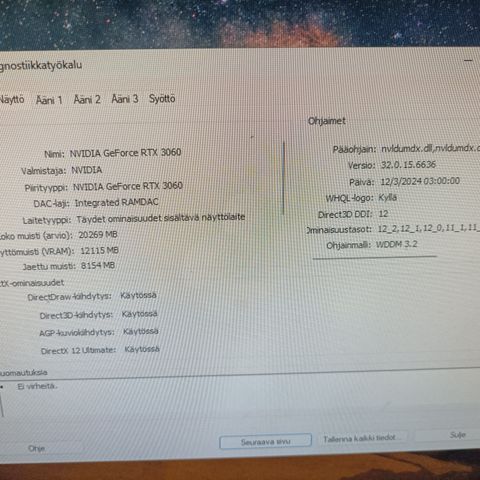Click the Versio value 32.0.15.6636
Screen dimensions: 480x480
click(408, 165)
